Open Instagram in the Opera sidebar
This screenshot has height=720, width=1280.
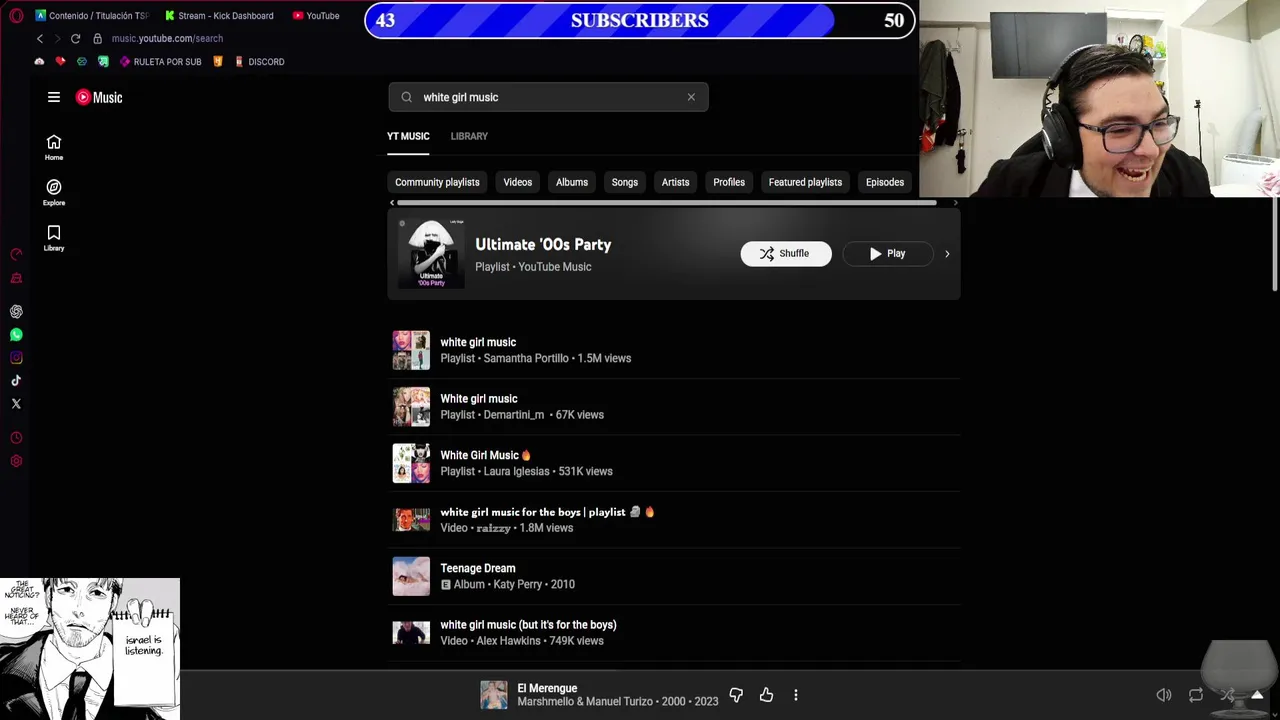[16, 358]
